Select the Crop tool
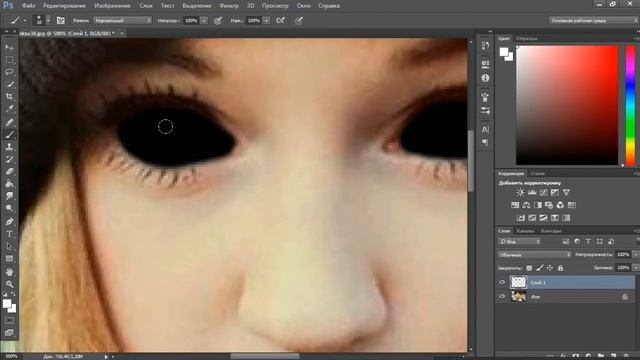 (9, 97)
